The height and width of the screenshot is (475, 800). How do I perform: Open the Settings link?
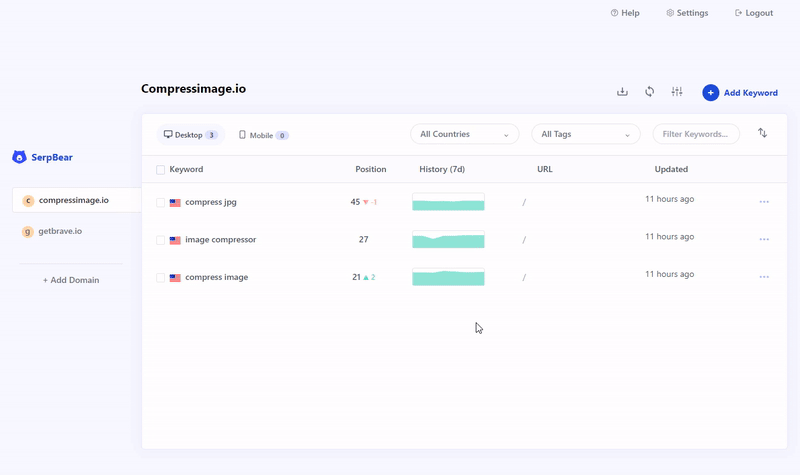(x=687, y=13)
